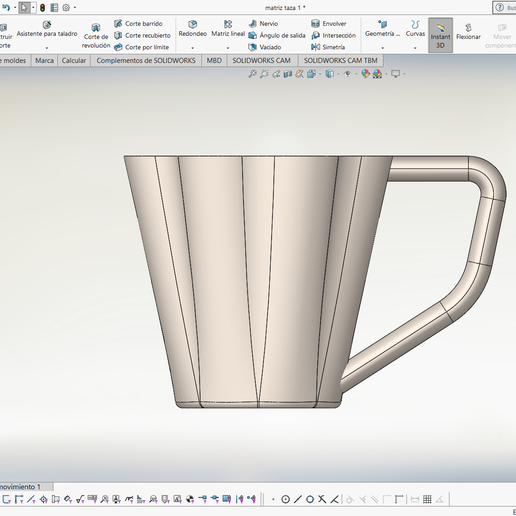Expand the Matriz lineal dropdown arrow
The image size is (516, 516).
[x=228, y=48]
